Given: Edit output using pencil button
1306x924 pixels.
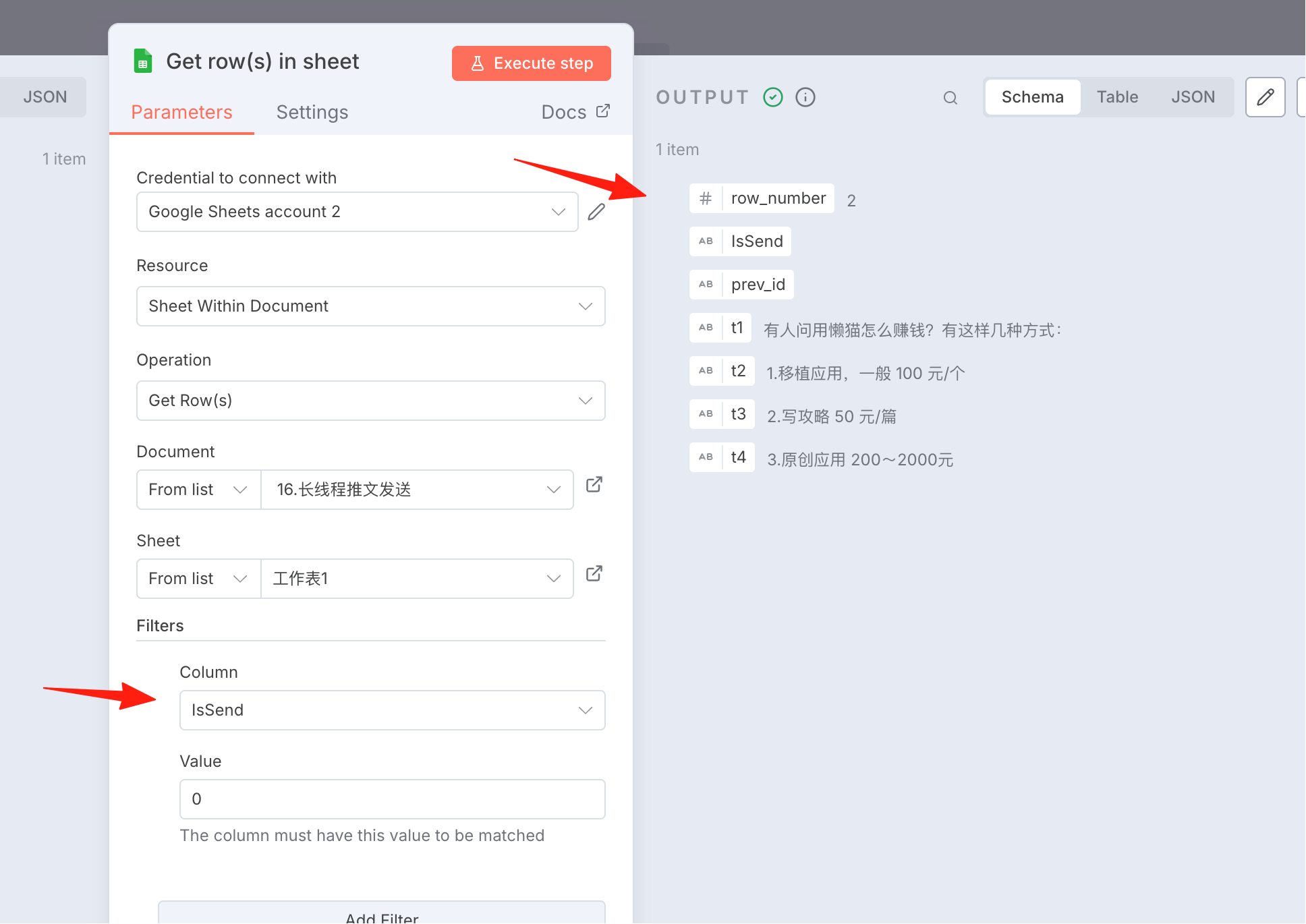Looking at the screenshot, I should pos(1266,97).
